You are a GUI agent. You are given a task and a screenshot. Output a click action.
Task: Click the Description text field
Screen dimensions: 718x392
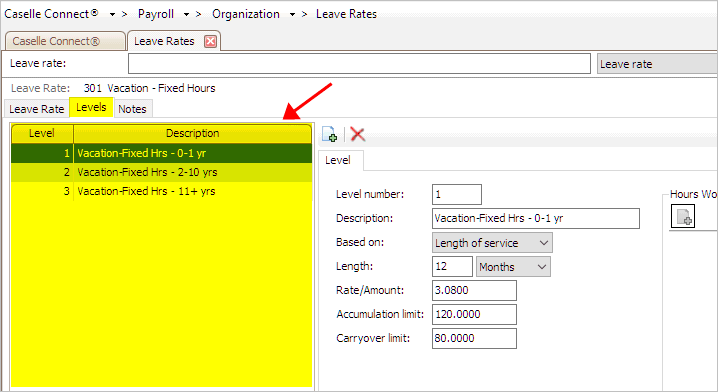536,218
